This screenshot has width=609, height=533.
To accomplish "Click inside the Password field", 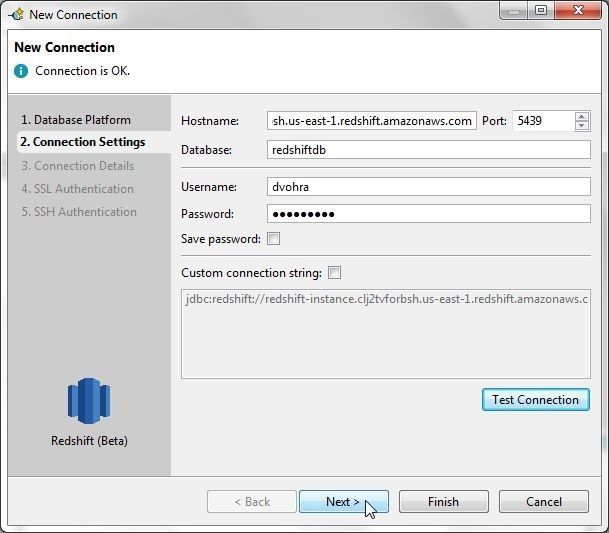I will tap(429, 214).
